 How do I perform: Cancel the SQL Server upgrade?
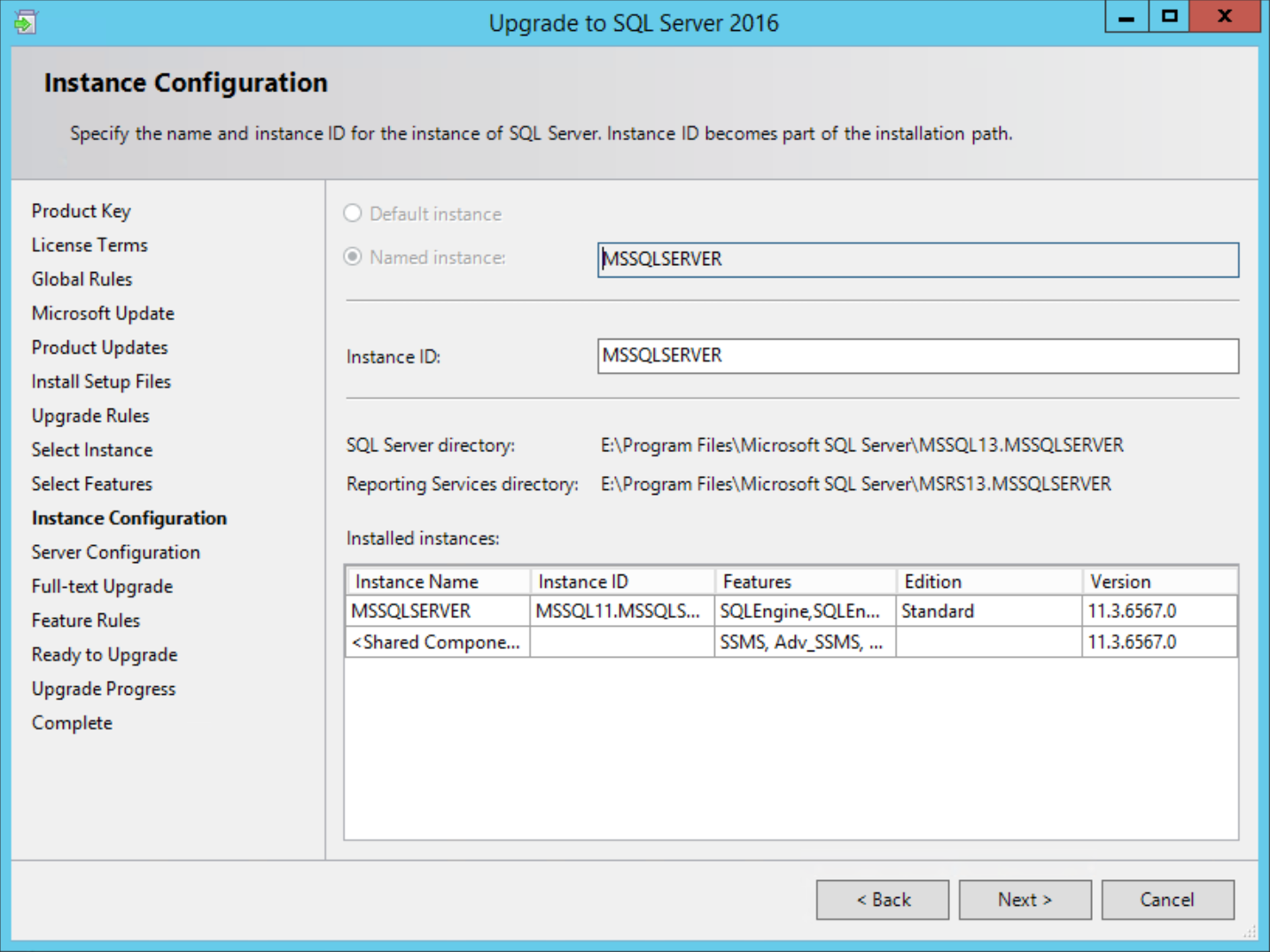(x=1168, y=900)
